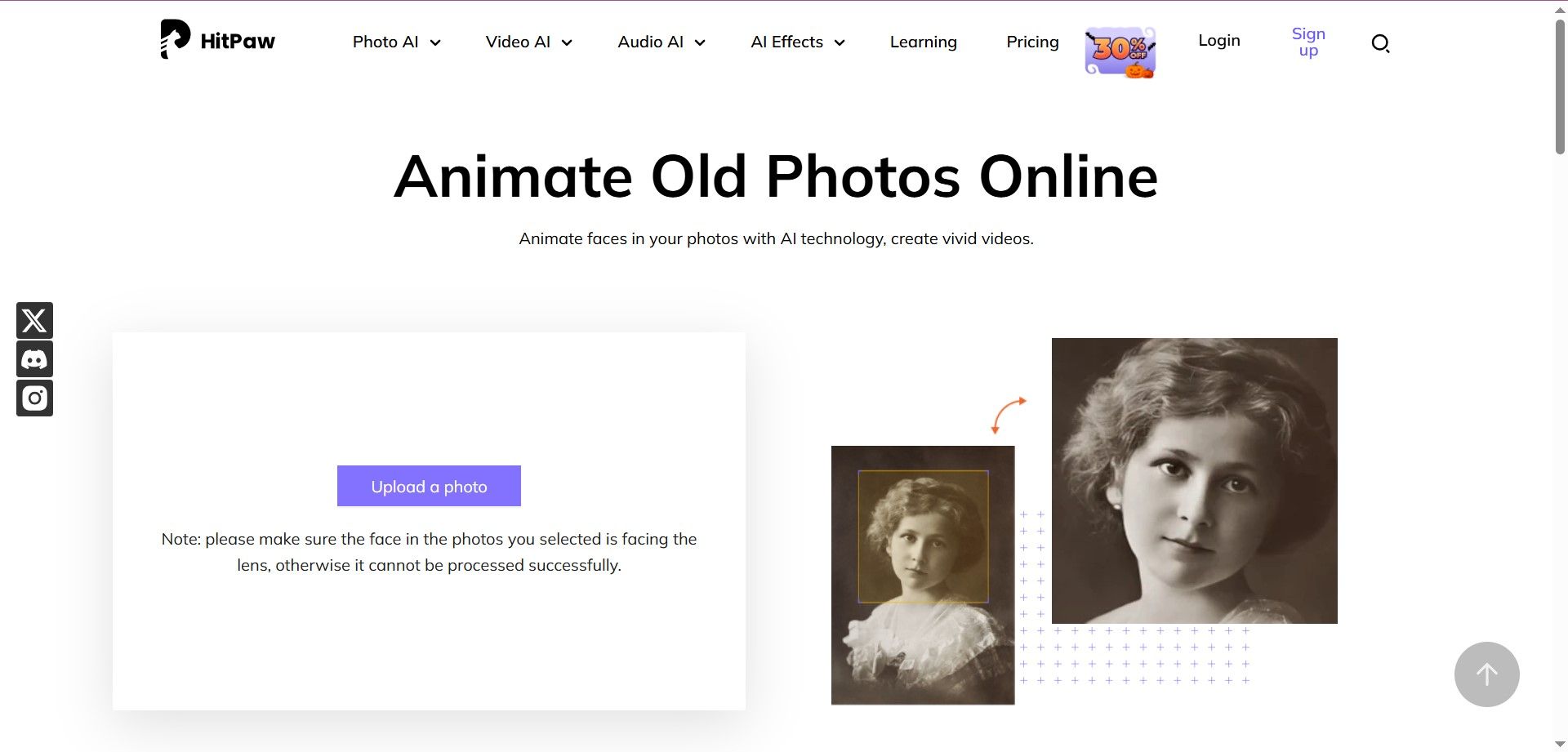Screen dimensions: 1568x752
Task: Click the Sign up link
Action: [x=1308, y=42]
